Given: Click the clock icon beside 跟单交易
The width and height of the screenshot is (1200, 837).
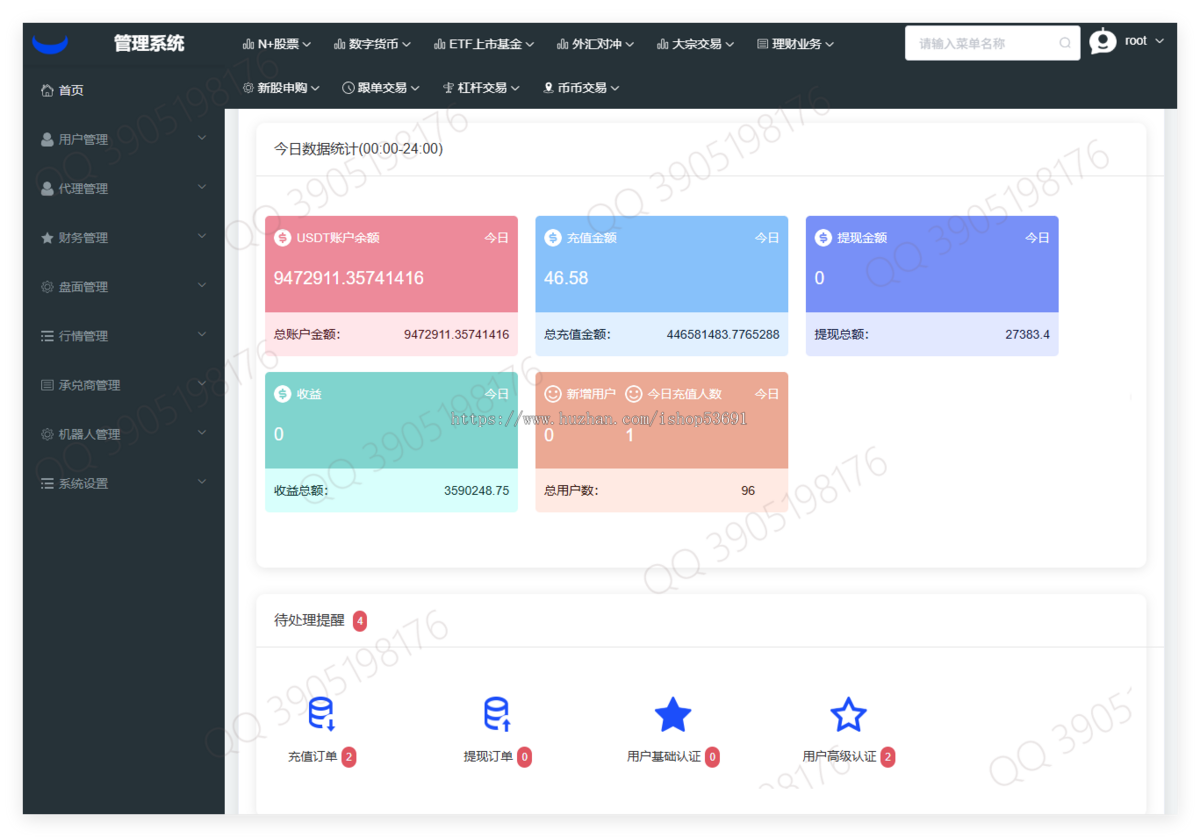Looking at the screenshot, I should tap(348, 88).
